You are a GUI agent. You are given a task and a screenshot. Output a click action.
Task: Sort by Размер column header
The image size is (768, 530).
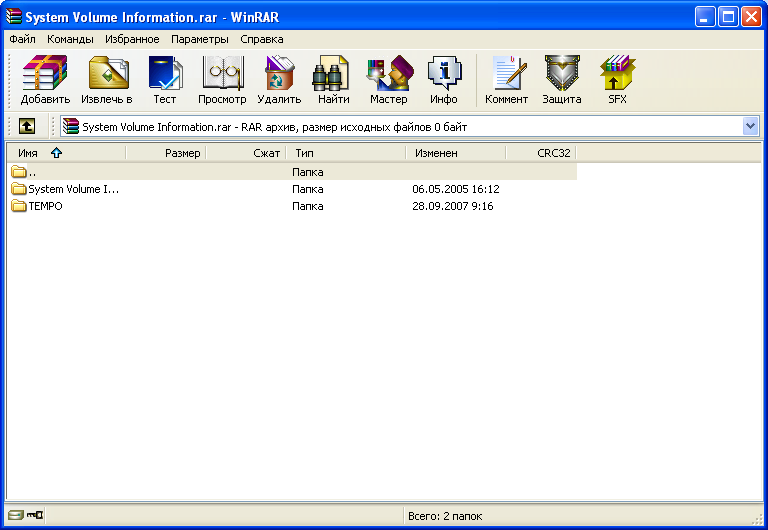tap(166, 153)
